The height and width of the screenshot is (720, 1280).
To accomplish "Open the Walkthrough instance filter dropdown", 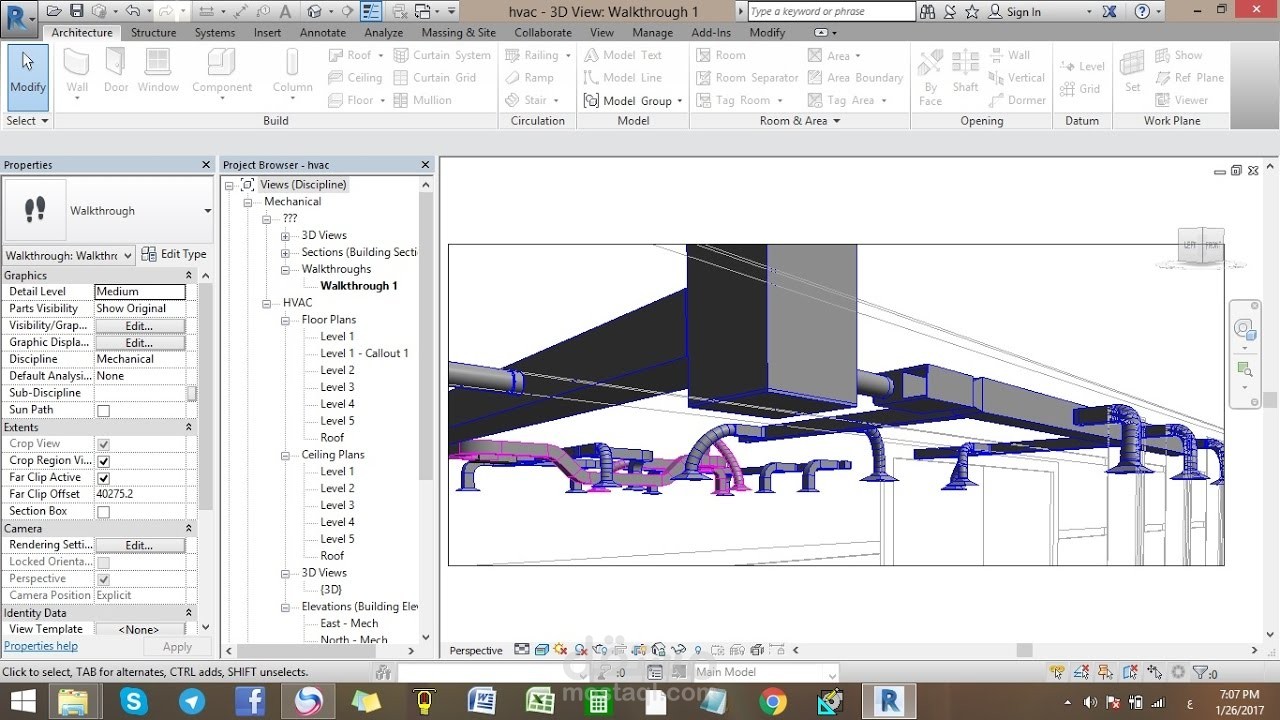I will point(127,255).
